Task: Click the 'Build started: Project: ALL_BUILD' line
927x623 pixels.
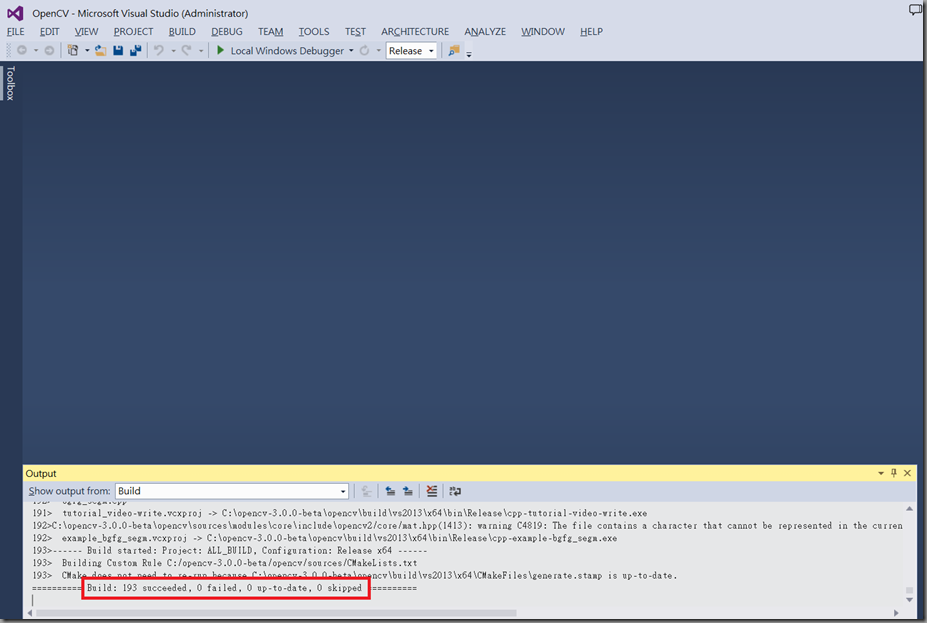Action: coord(229,550)
